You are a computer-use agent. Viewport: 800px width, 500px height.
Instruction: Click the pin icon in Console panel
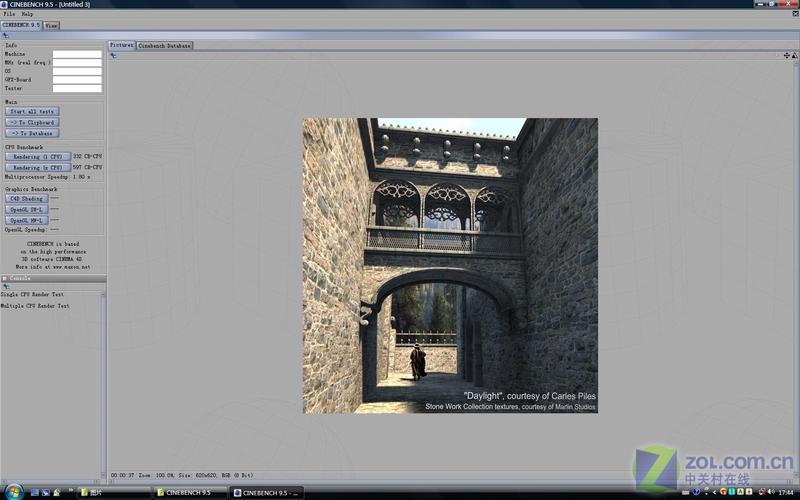6,287
